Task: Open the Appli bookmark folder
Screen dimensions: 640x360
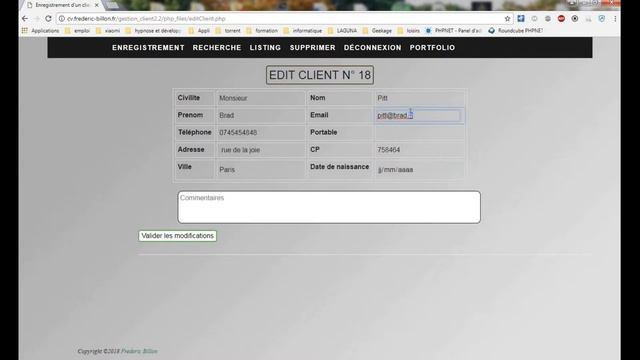Action: pos(199,31)
